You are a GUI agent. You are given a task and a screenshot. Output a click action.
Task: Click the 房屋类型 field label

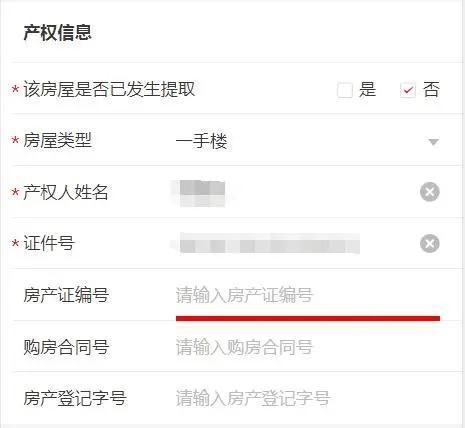point(57,140)
